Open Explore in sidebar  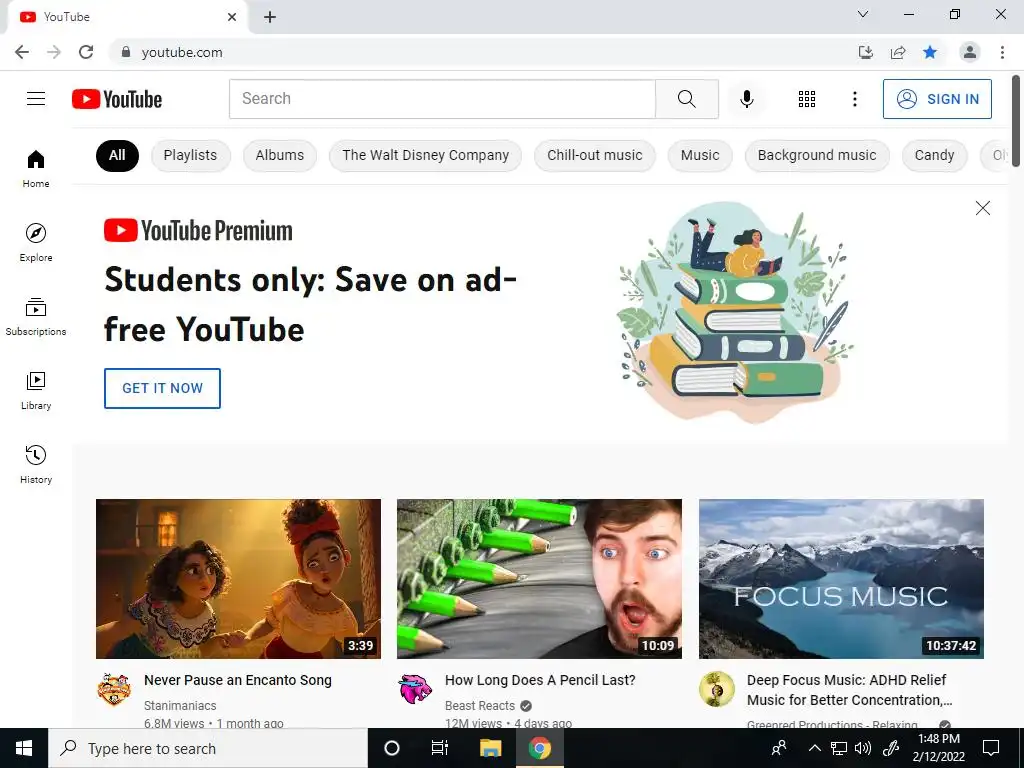point(36,242)
